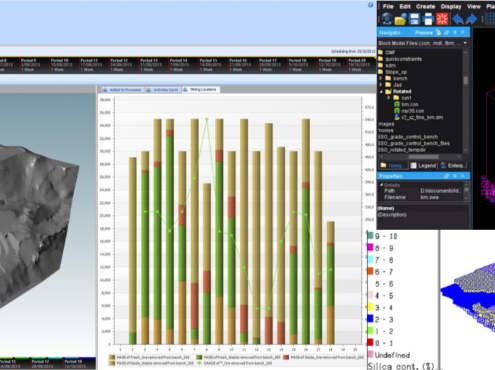Viewport: 495px width, 370px height.
Task: Switch to the Activities Gantt tab
Action: tap(164, 90)
